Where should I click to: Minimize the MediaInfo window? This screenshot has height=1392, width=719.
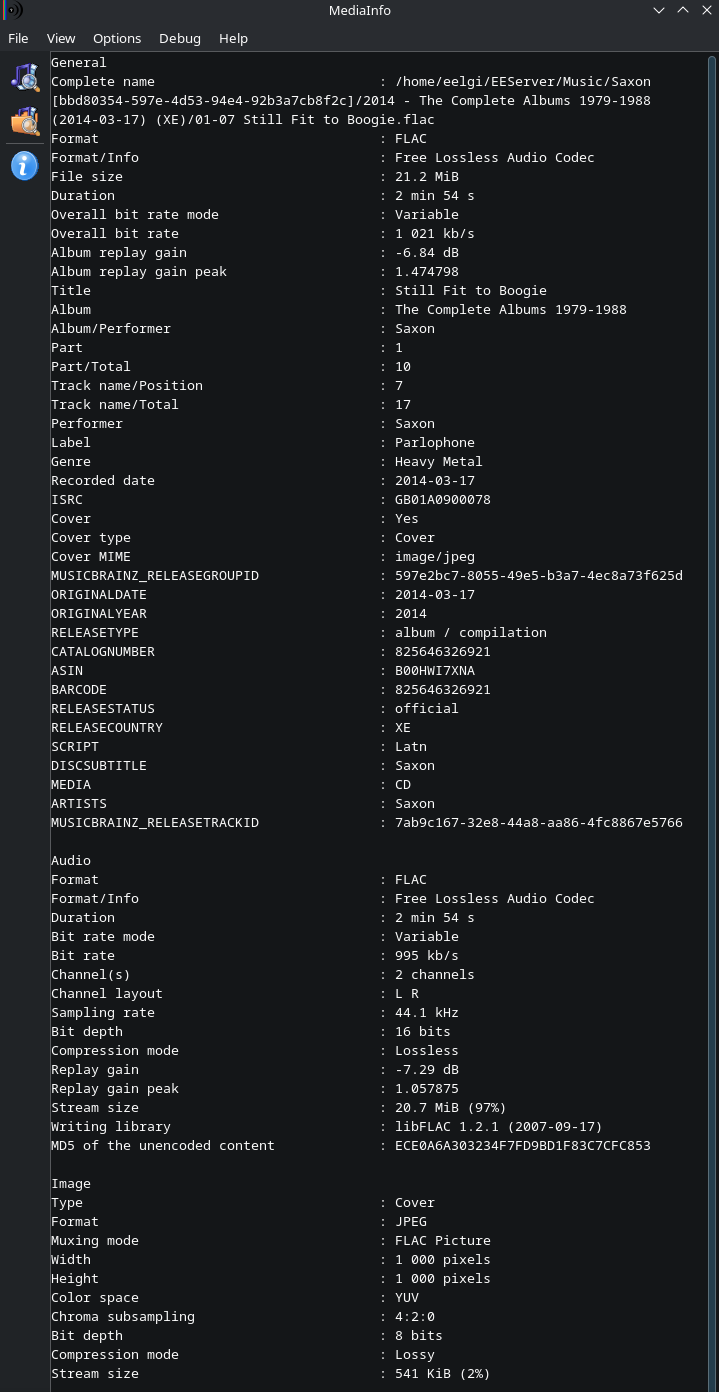tap(659, 10)
